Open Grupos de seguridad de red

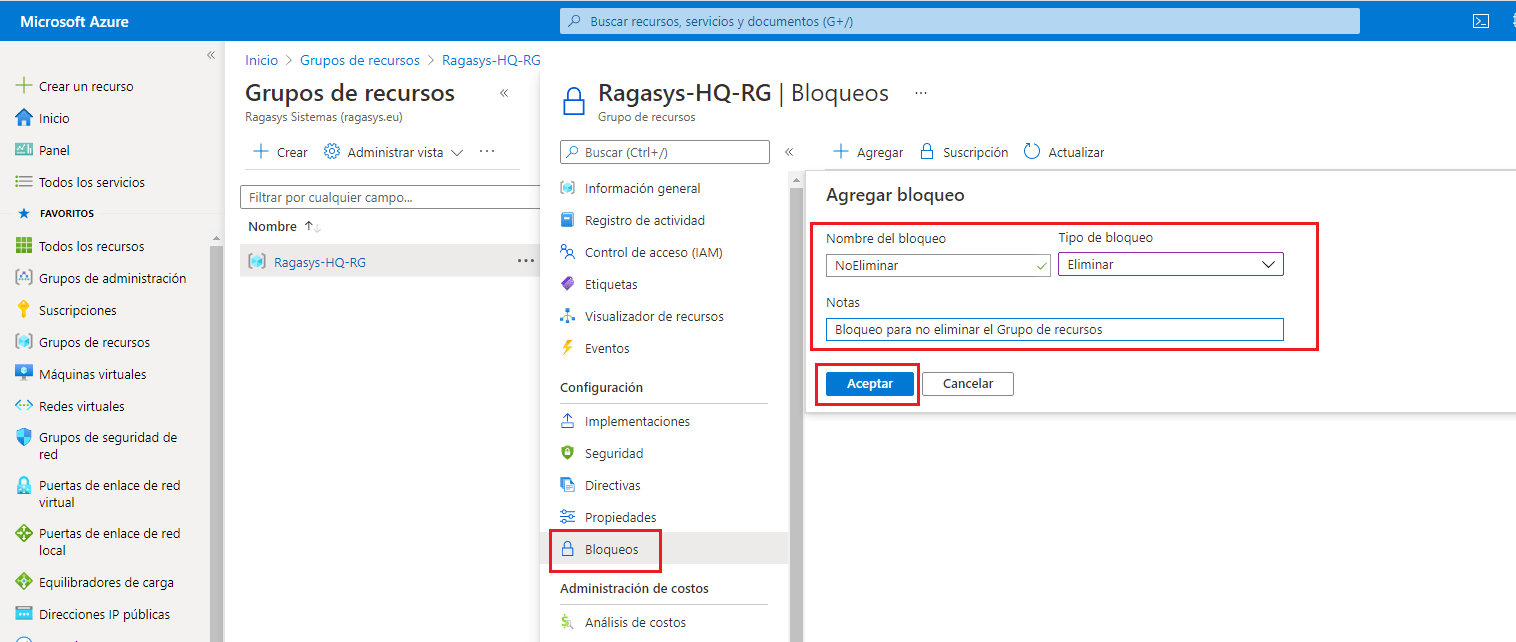[x=97, y=446]
